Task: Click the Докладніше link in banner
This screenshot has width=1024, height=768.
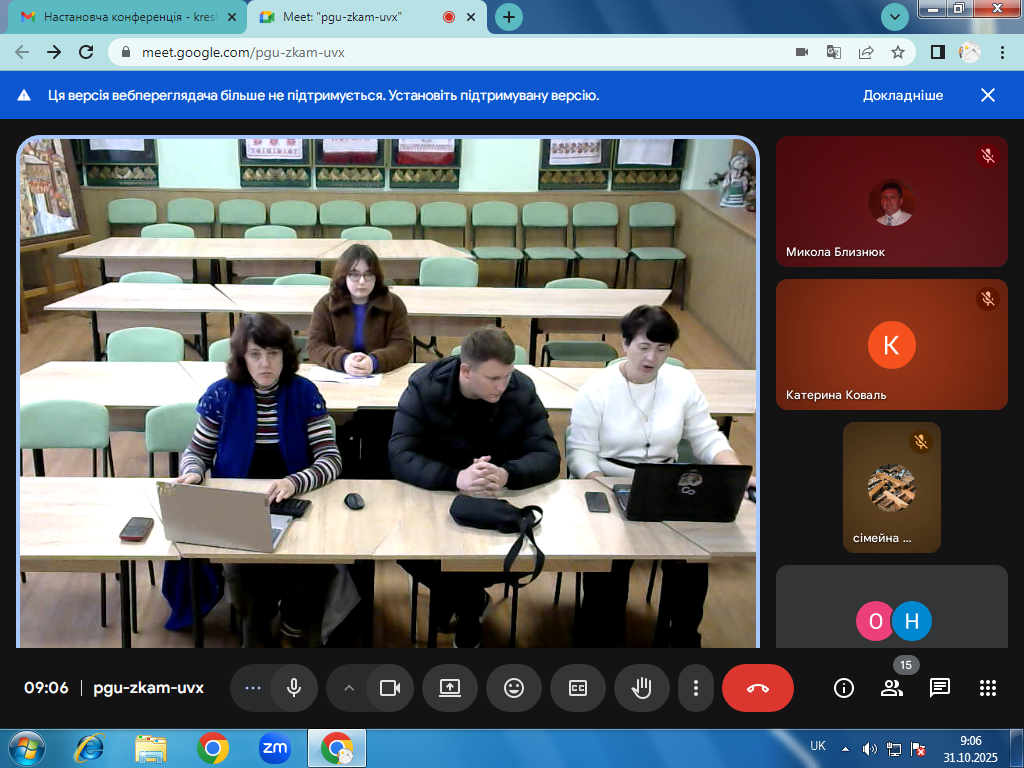Action: point(903,95)
